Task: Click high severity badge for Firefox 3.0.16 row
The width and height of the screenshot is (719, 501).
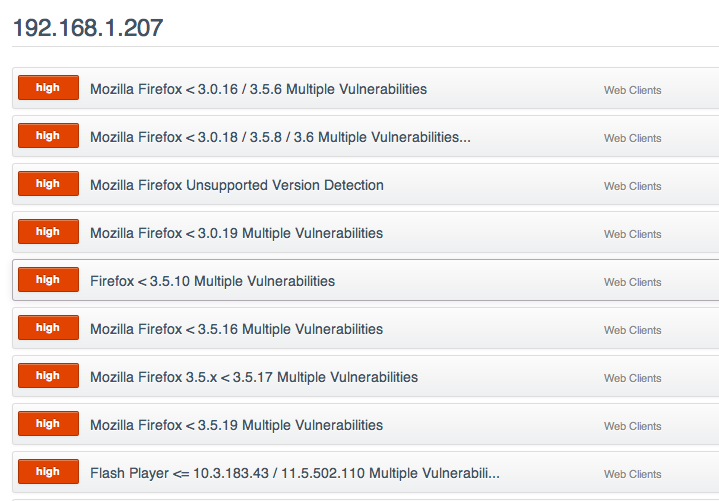Action: click(48, 88)
